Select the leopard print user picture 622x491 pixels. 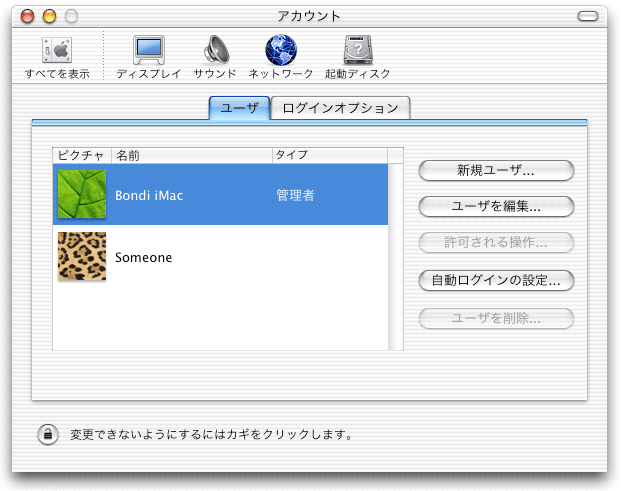(x=82, y=257)
